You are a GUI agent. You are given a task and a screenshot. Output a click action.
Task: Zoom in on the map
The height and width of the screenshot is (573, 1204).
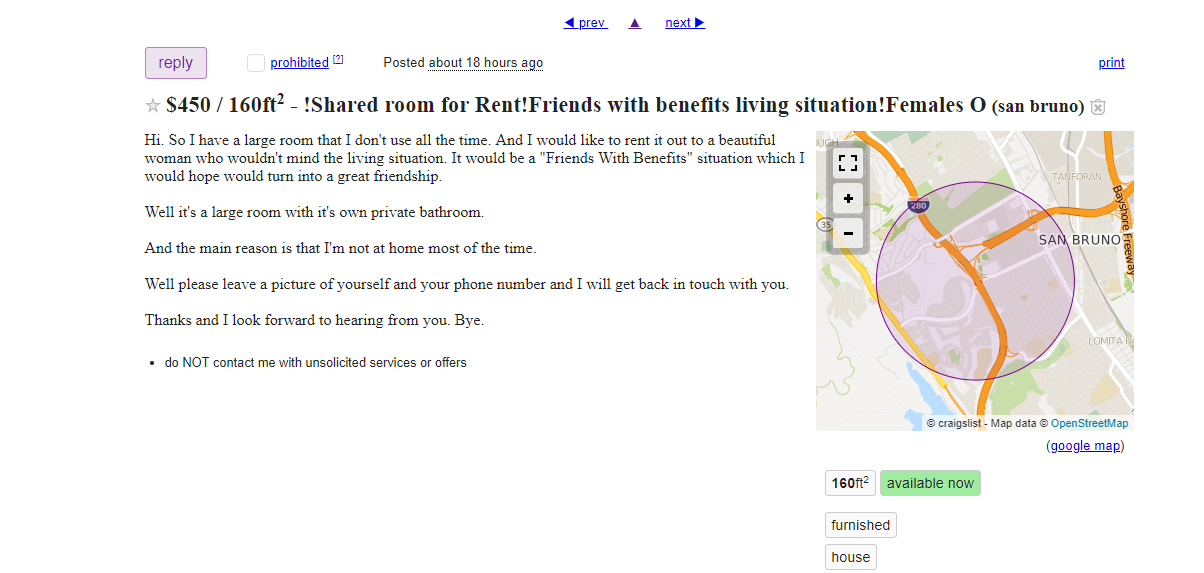tap(848, 198)
